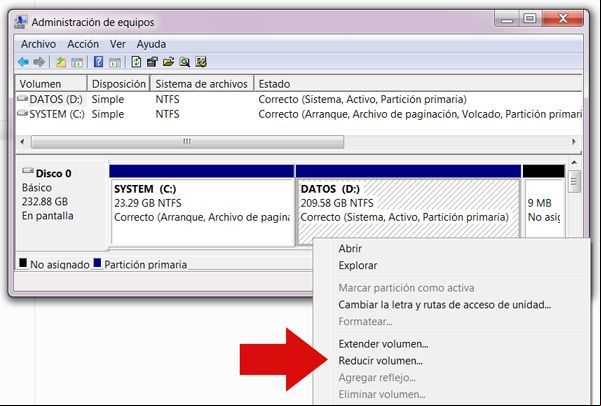Click the Sistema de archivos column header
This screenshot has width=601, height=406.
(x=202, y=84)
